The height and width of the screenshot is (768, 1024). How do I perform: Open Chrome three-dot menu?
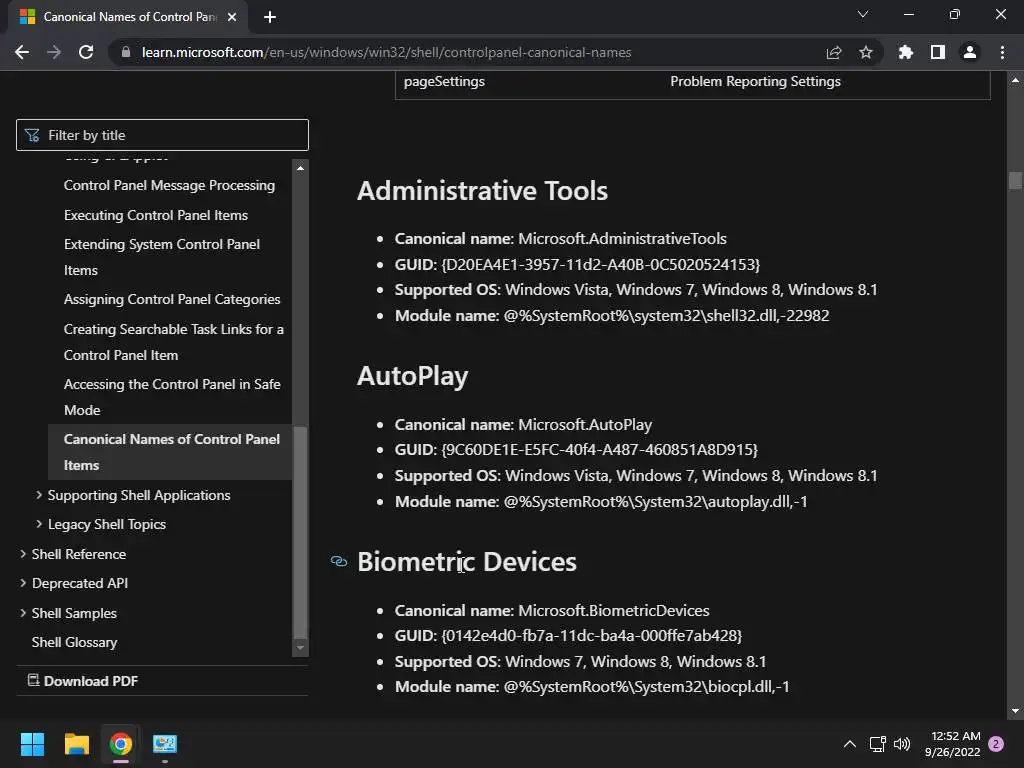pyautogui.click(x=1002, y=52)
